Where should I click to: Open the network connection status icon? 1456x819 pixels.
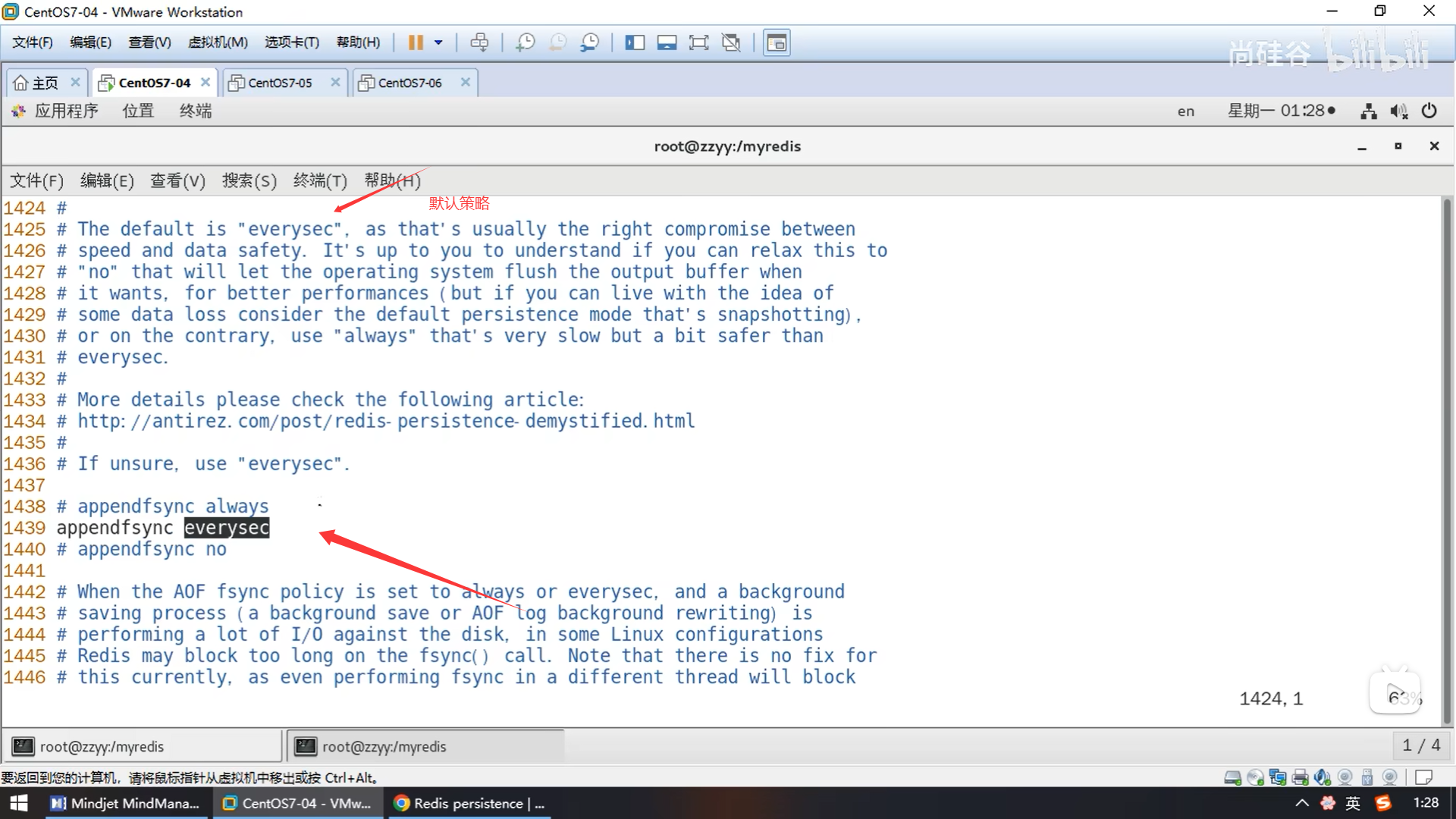pyautogui.click(x=1368, y=111)
